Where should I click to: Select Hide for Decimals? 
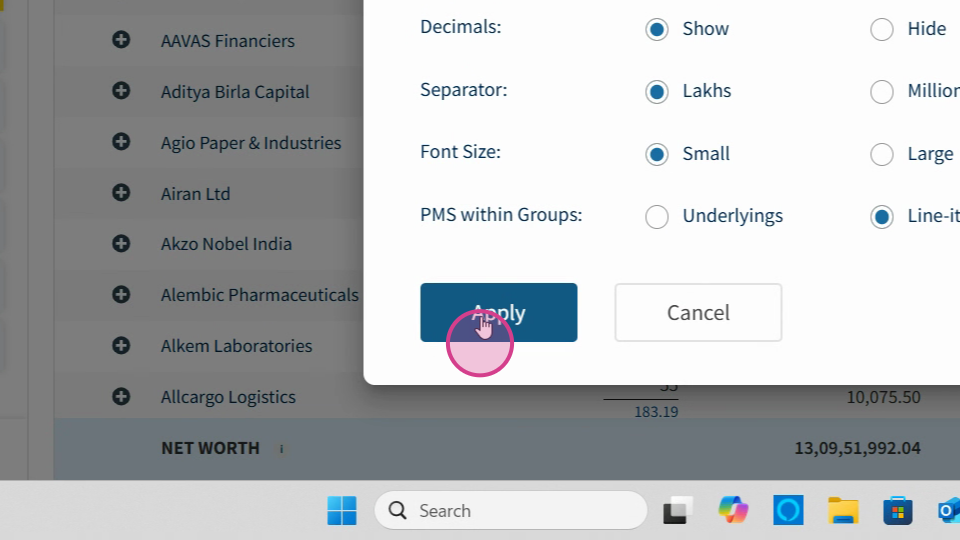(x=882, y=29)
